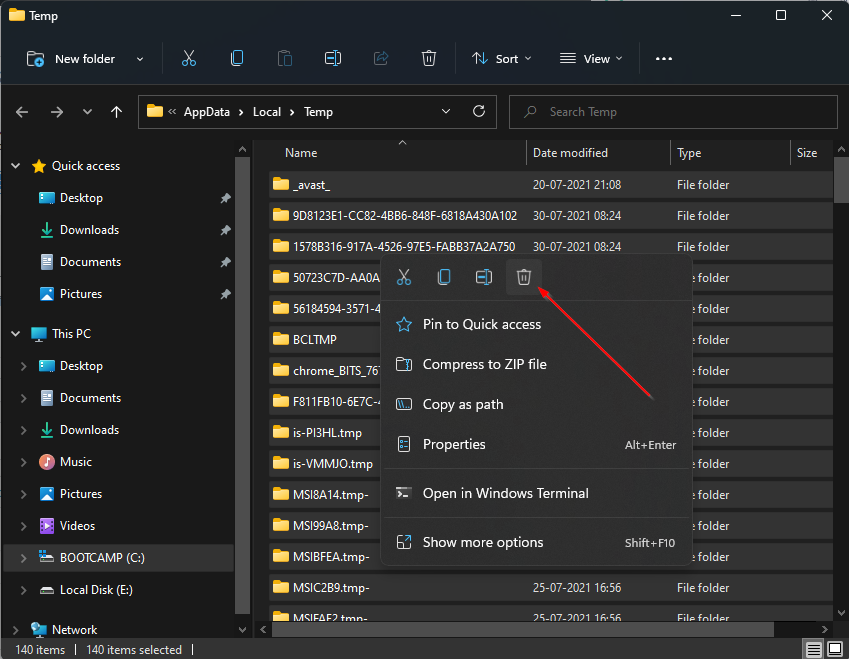The image size is (849, 659).
Task: Click the copy icon in context menu
Action: (444, 277)
